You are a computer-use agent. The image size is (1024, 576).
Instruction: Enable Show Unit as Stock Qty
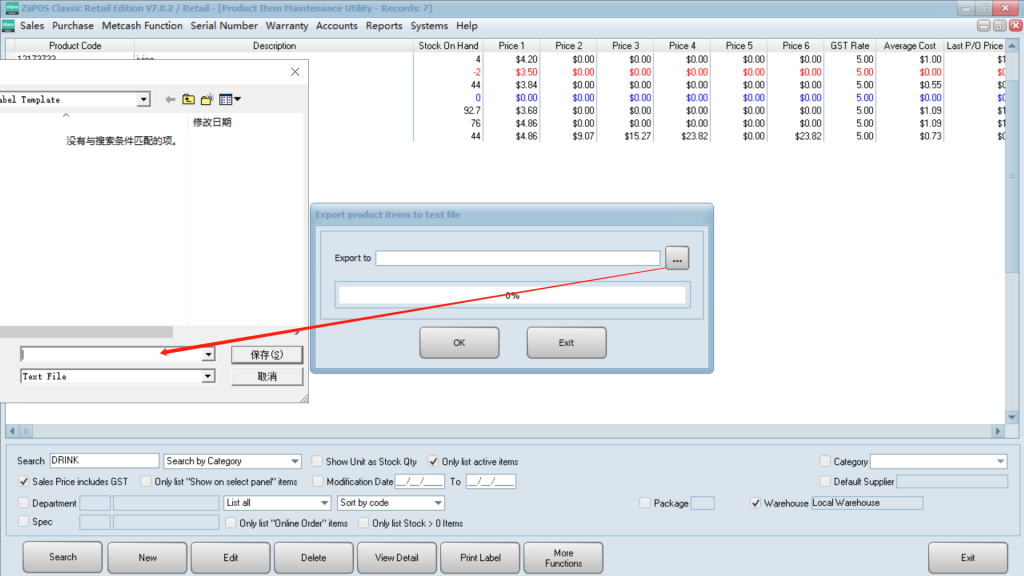click(317, 461)
